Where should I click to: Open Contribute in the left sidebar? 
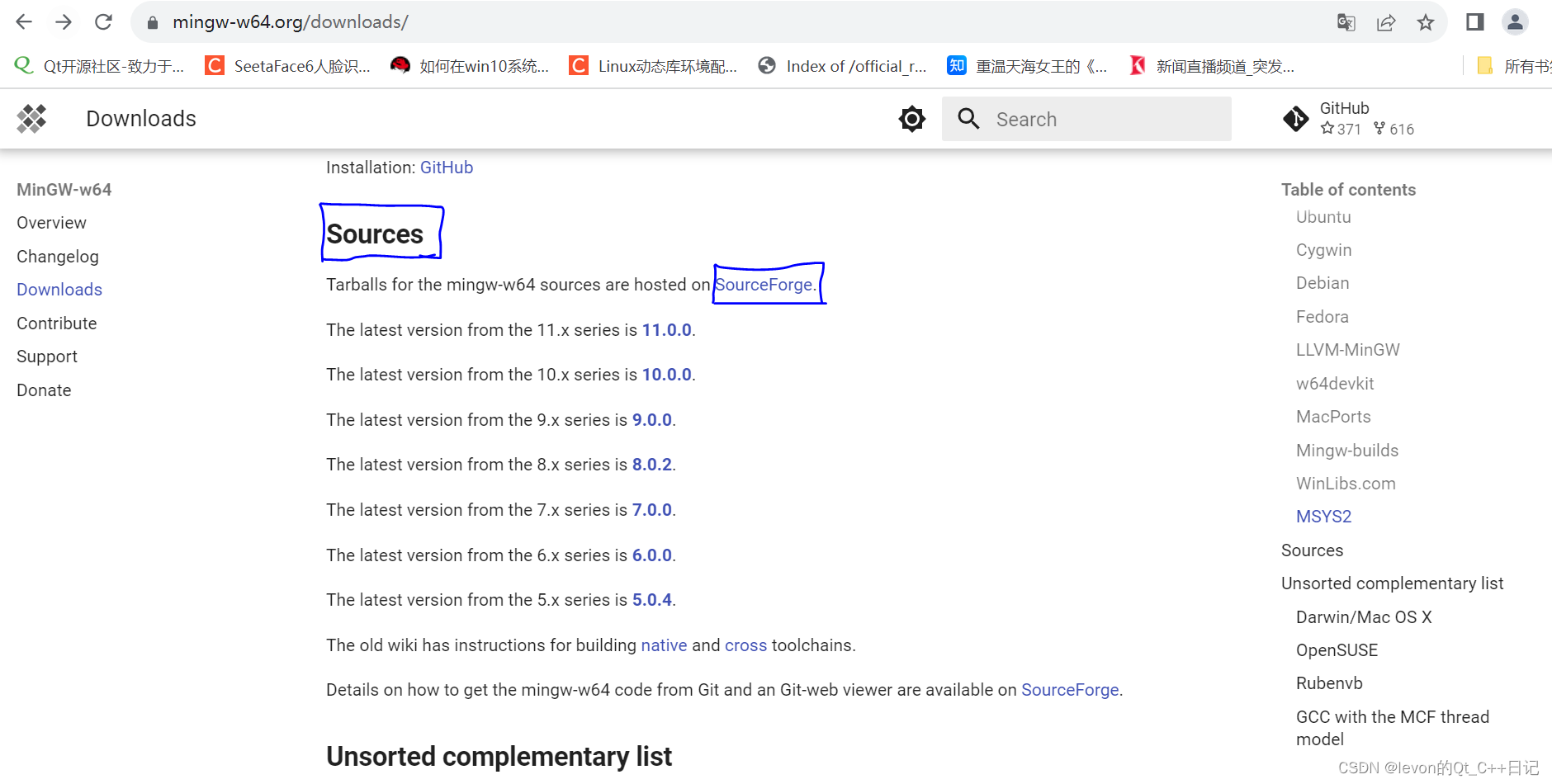tap(57, 324)
